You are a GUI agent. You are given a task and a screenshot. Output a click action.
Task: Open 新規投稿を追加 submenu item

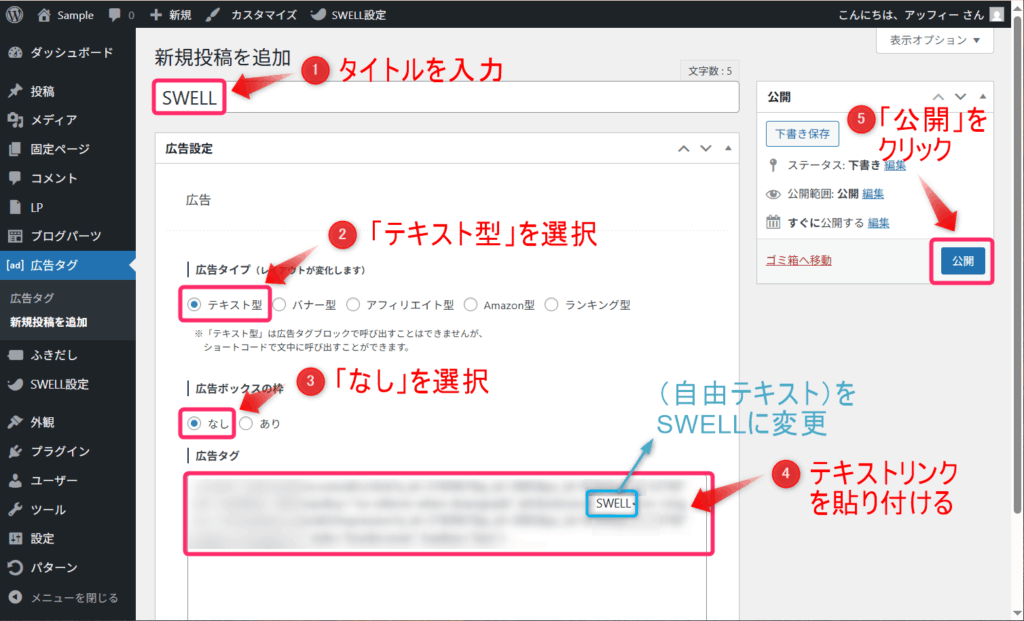tap(48, 322)
